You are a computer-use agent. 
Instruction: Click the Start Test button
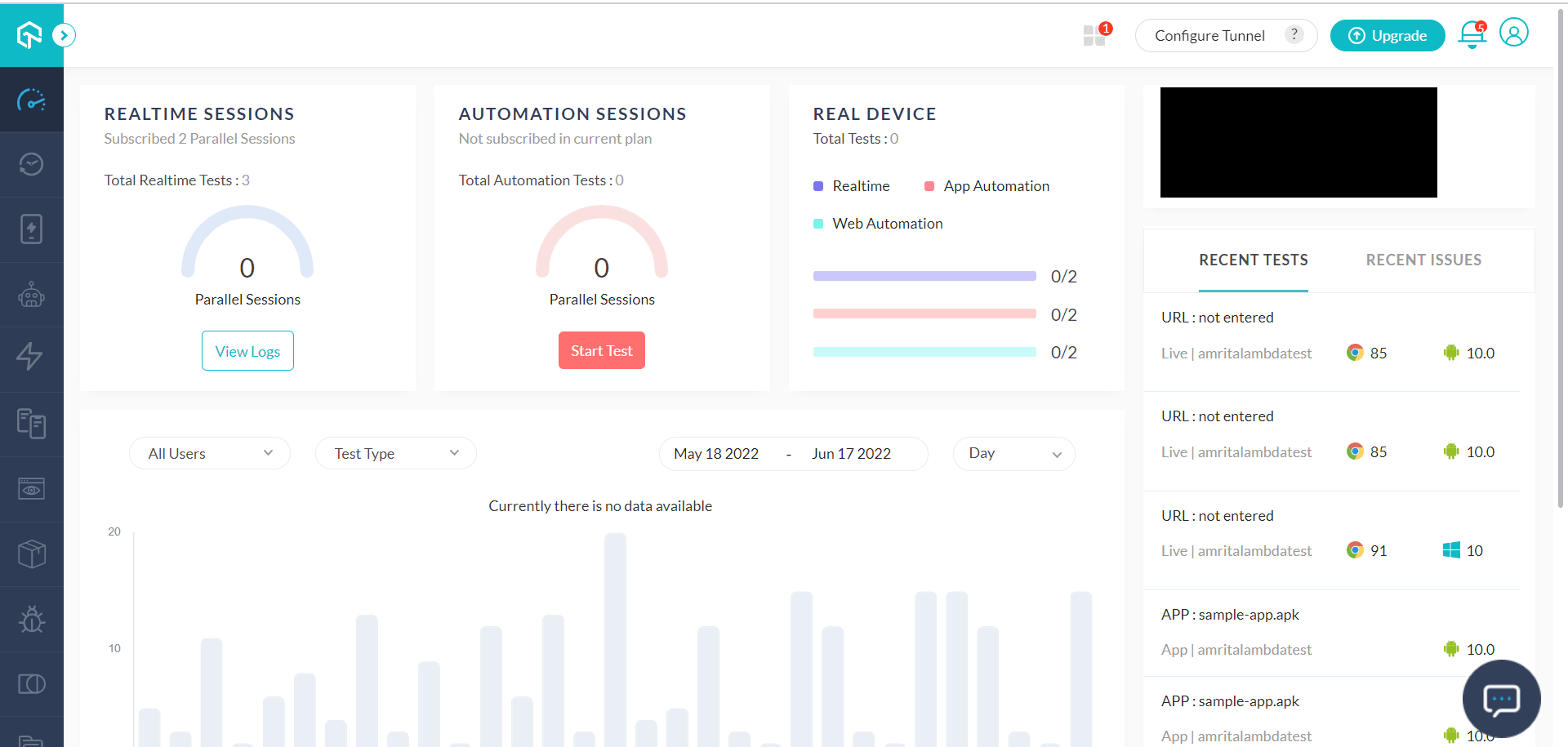point(601,349)
